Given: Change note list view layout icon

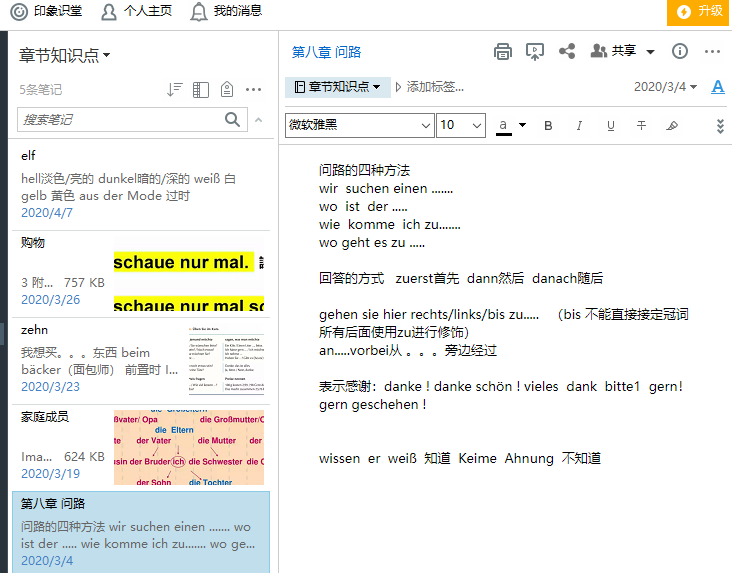Looking at the screenshot, I should click(x=201, y=90).
